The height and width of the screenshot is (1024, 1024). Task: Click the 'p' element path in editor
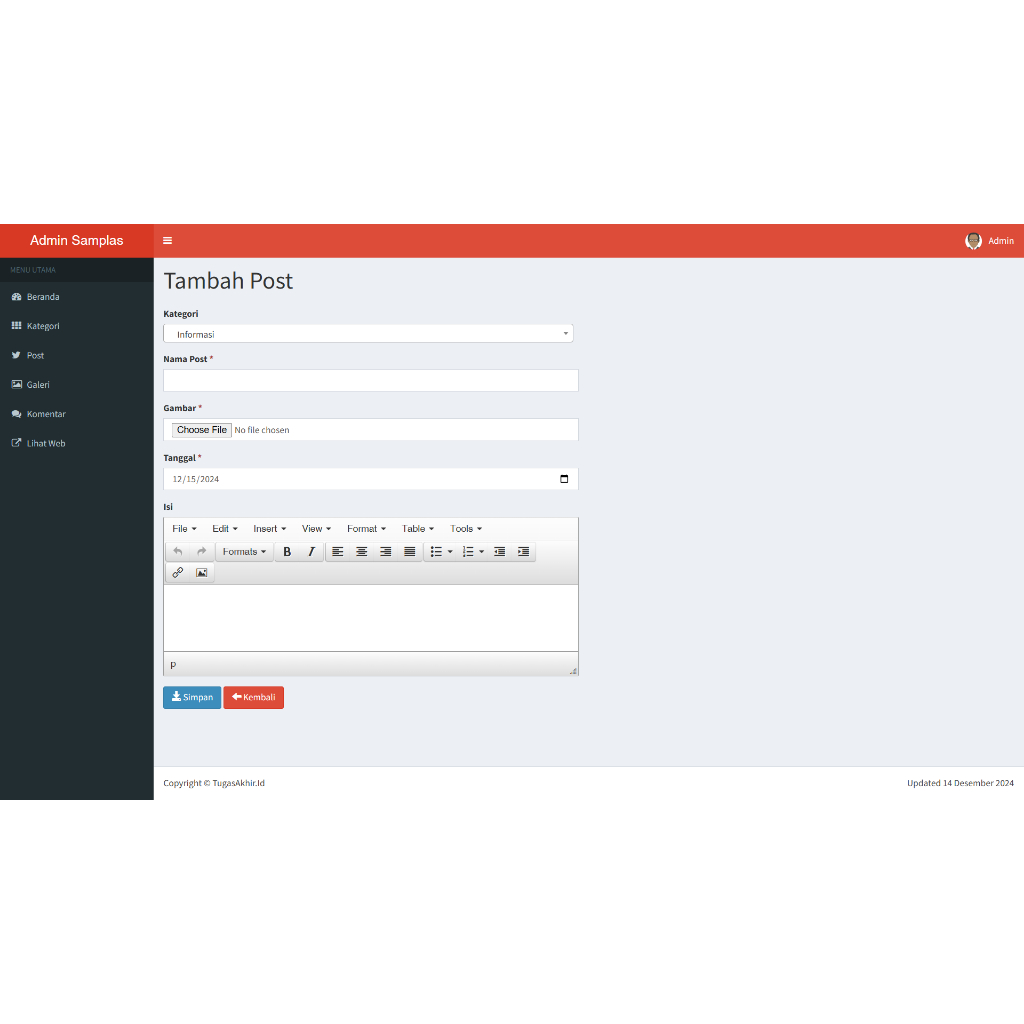coord(173,665)
